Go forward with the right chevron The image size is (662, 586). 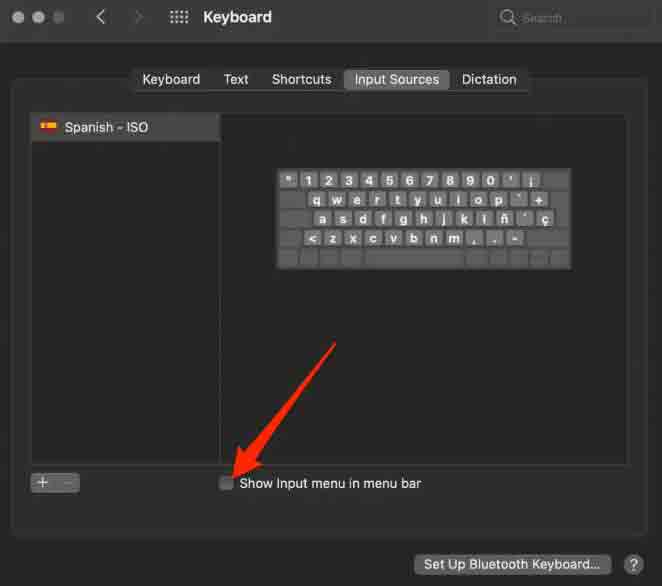pyautogui.click(x=138, y=17)
